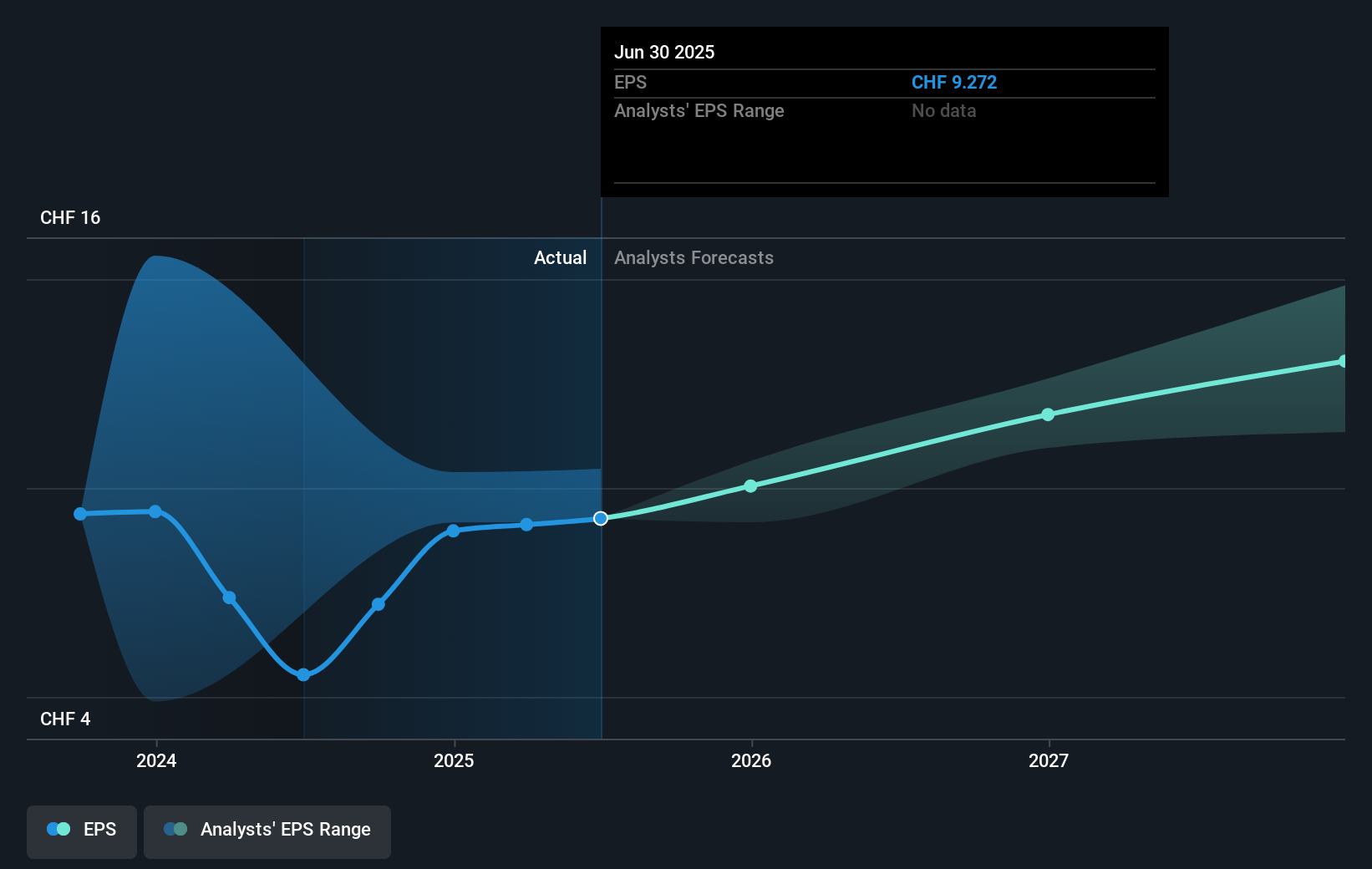Select the first EPS data point in late 2023

(80, 514)
